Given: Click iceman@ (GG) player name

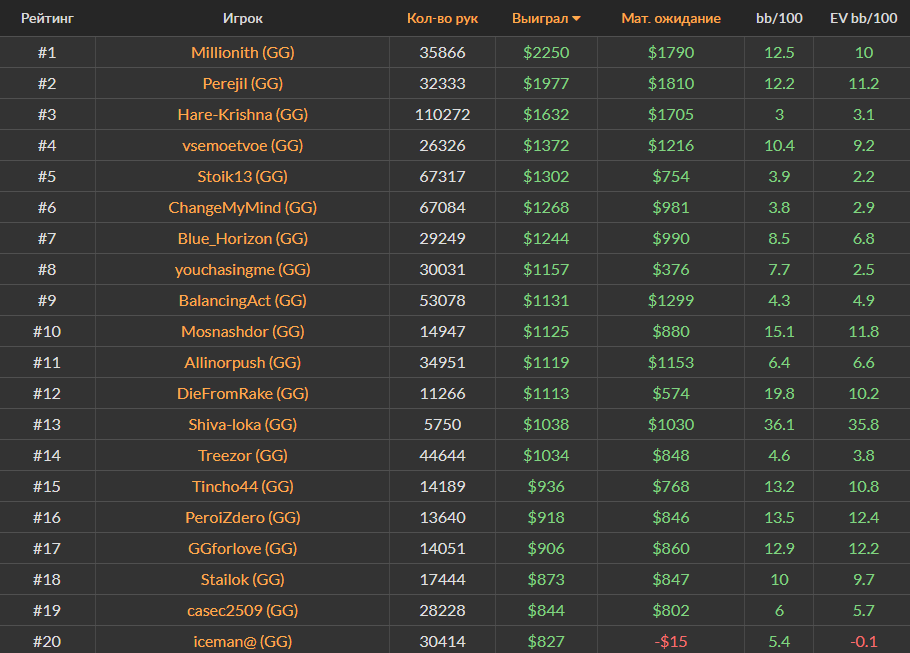Looking at the screenshot, I should click(243, 641).
